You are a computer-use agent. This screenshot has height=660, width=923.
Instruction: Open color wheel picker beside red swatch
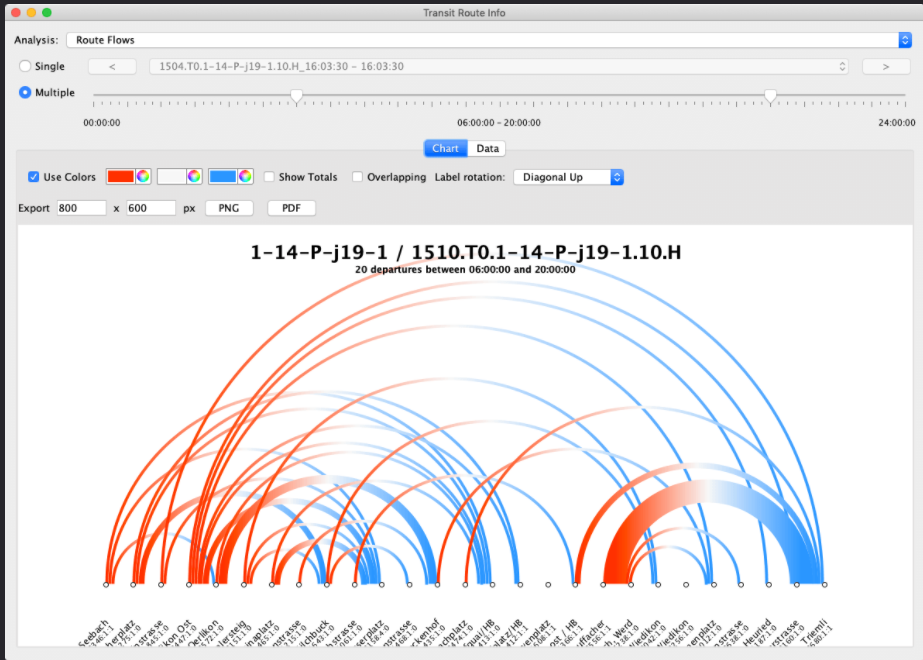click(x=143, y=177)
